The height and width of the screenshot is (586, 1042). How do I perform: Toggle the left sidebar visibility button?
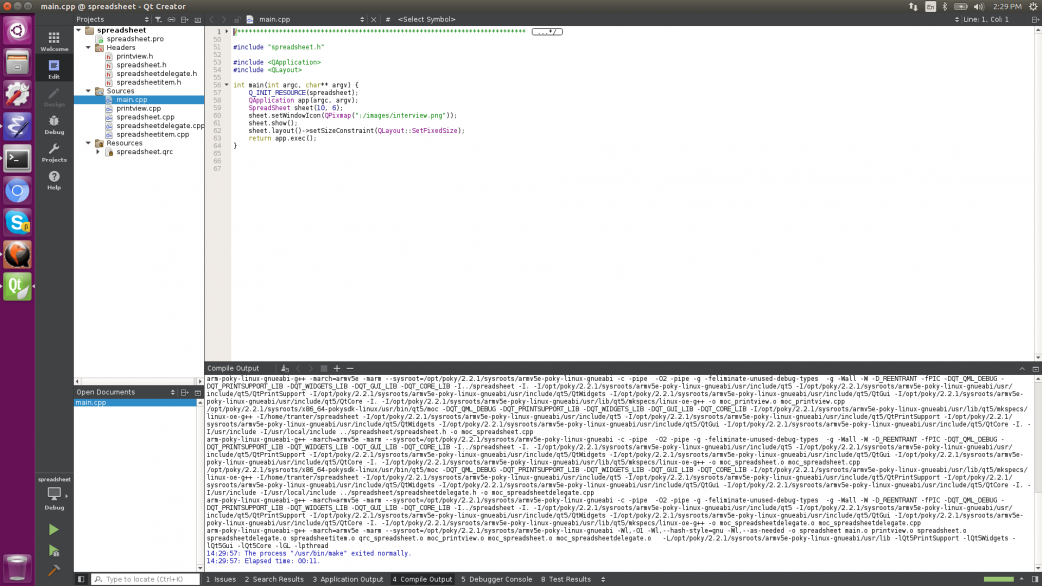(x=82, y=579)
